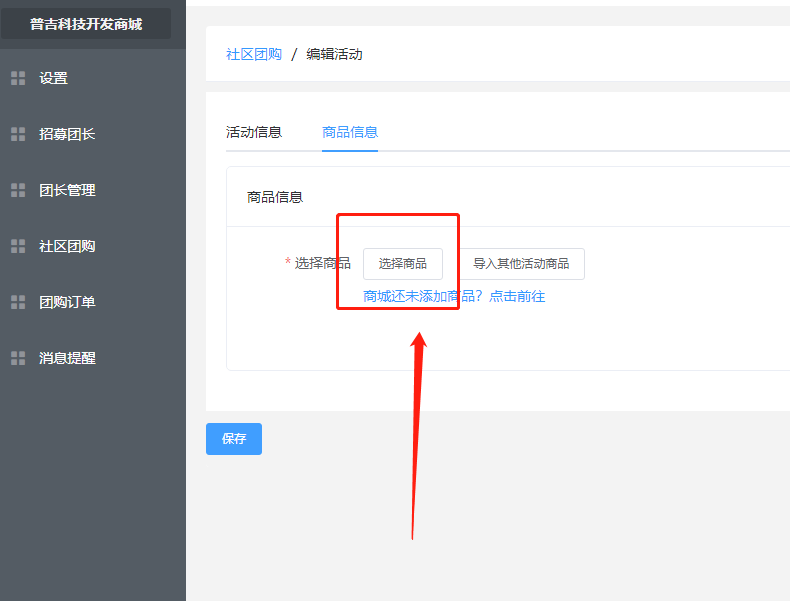Click the 选择商品 button
The image size is (790, 601).
coord(403,263)
